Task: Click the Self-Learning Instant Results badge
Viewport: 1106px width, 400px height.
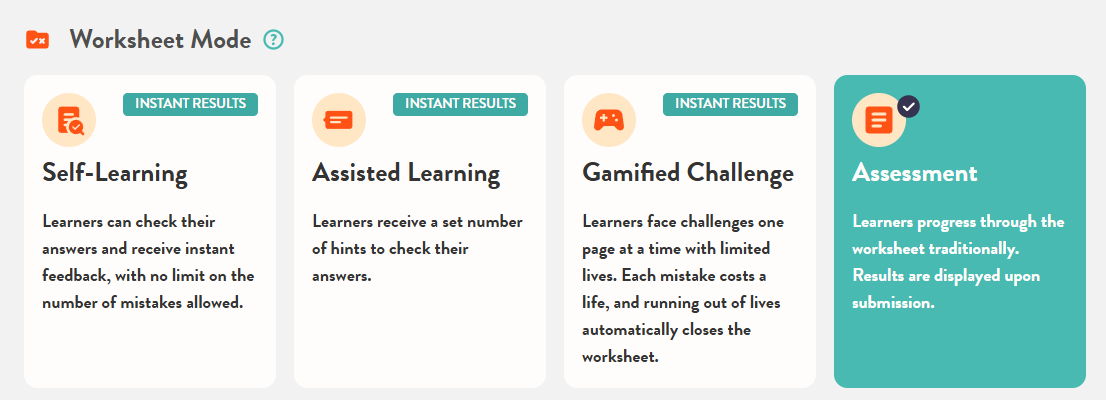Action: [x=191, y=104]
